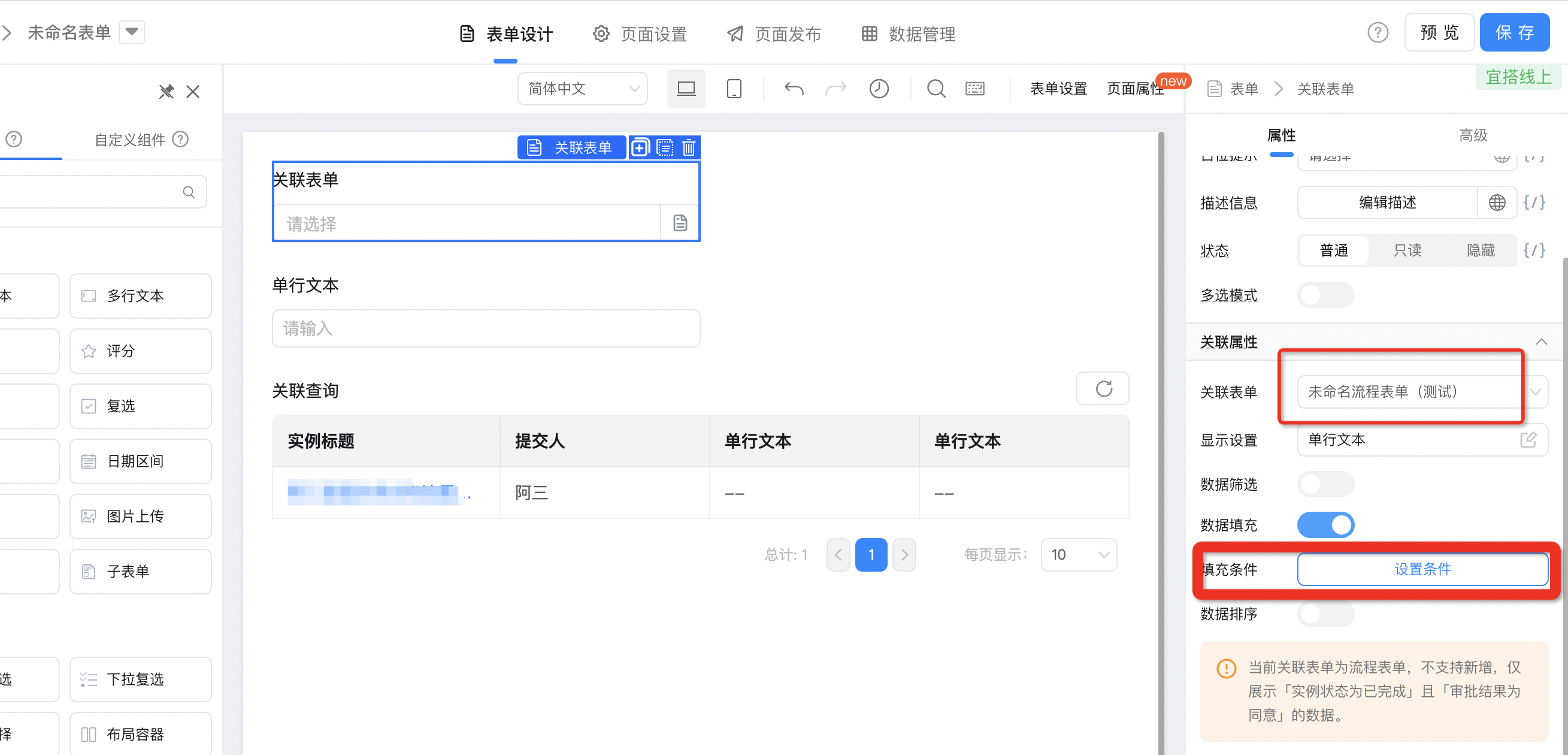Viewport: 1568px width, 755px height.
Task: Open the 关联表单 selection dropdown
Action: pyautogui.click(x=1422, y=391)
